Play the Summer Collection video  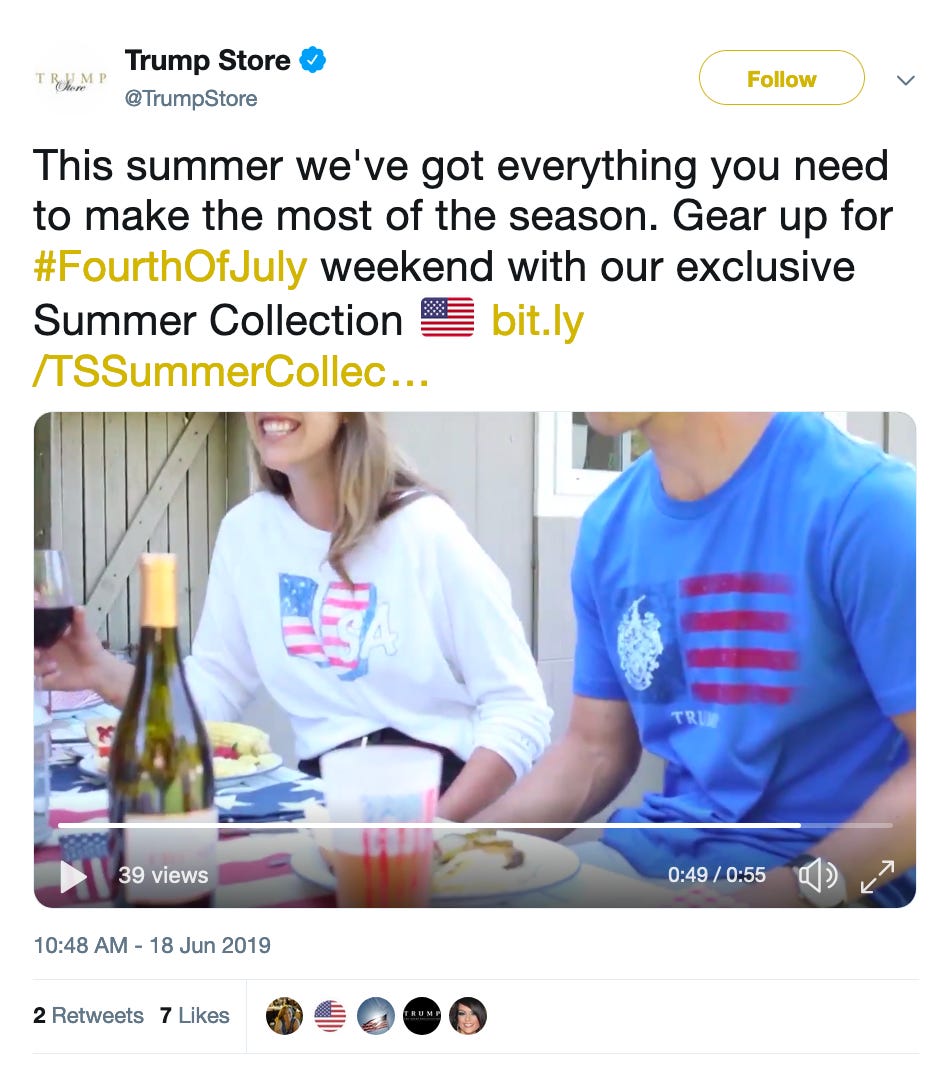coord(70,876)
